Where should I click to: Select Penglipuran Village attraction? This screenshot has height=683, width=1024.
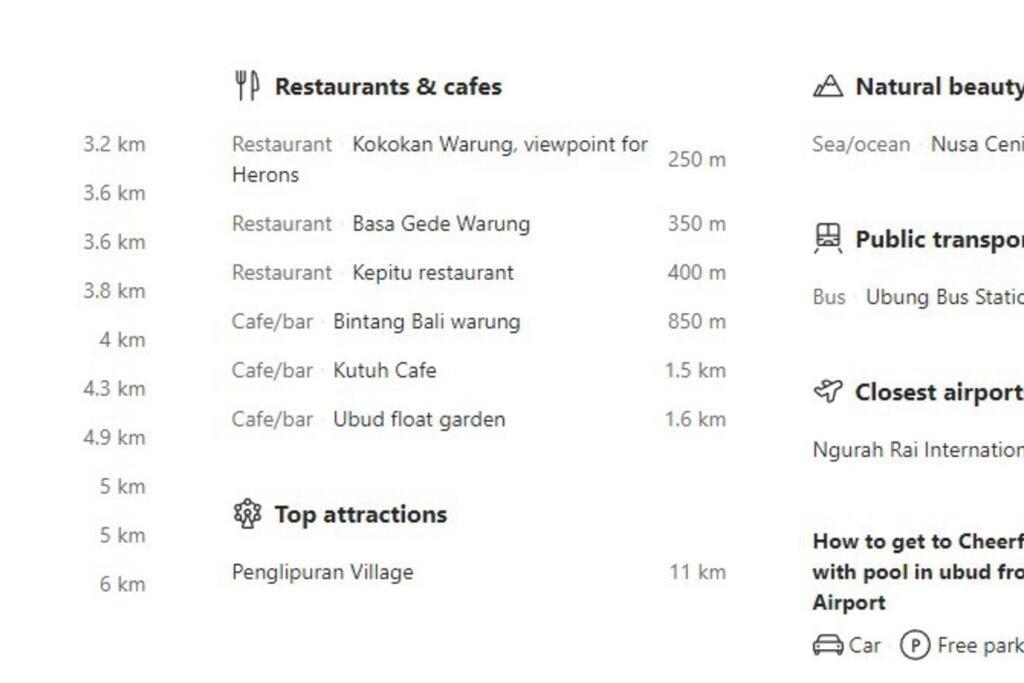pyautogui.click(x=479, y=572)
